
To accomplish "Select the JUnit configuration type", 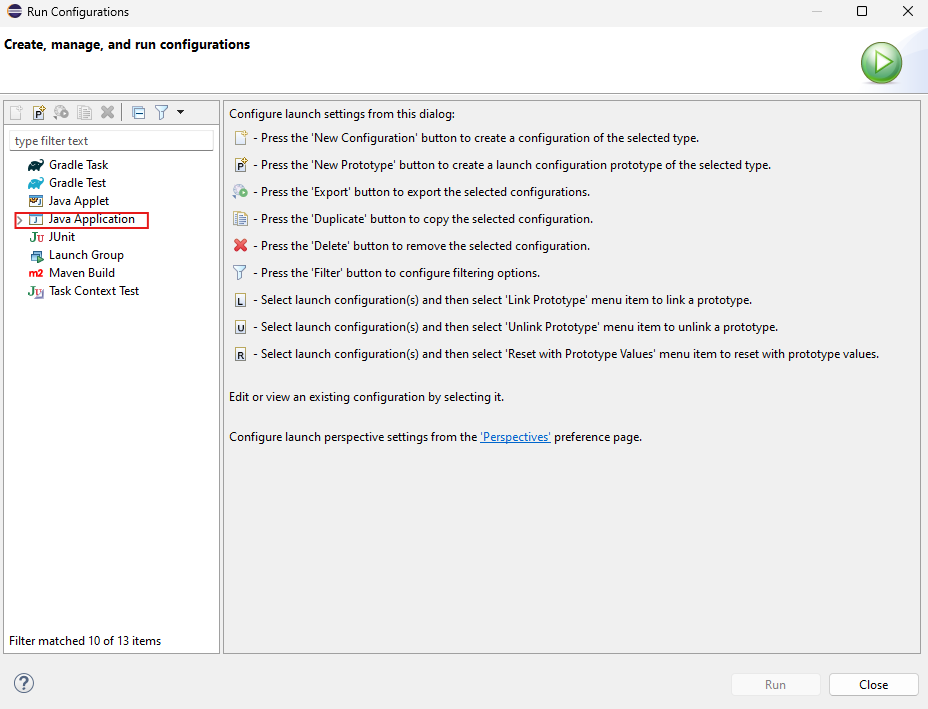I will coord(61,237).
